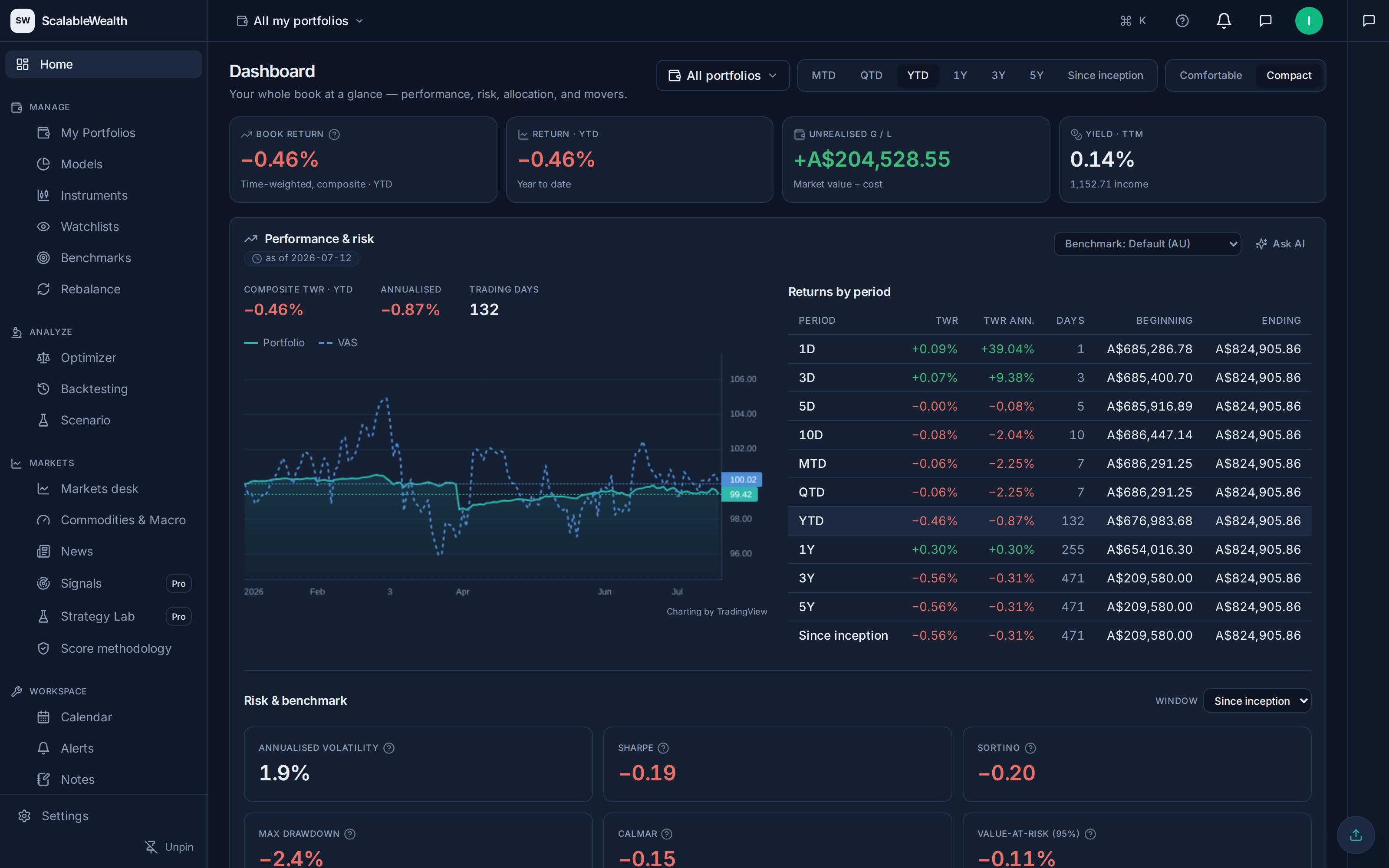Click the Calendar icon in Workspace
The width and height of the screenshot is (1389, 868).
[43, 717]
